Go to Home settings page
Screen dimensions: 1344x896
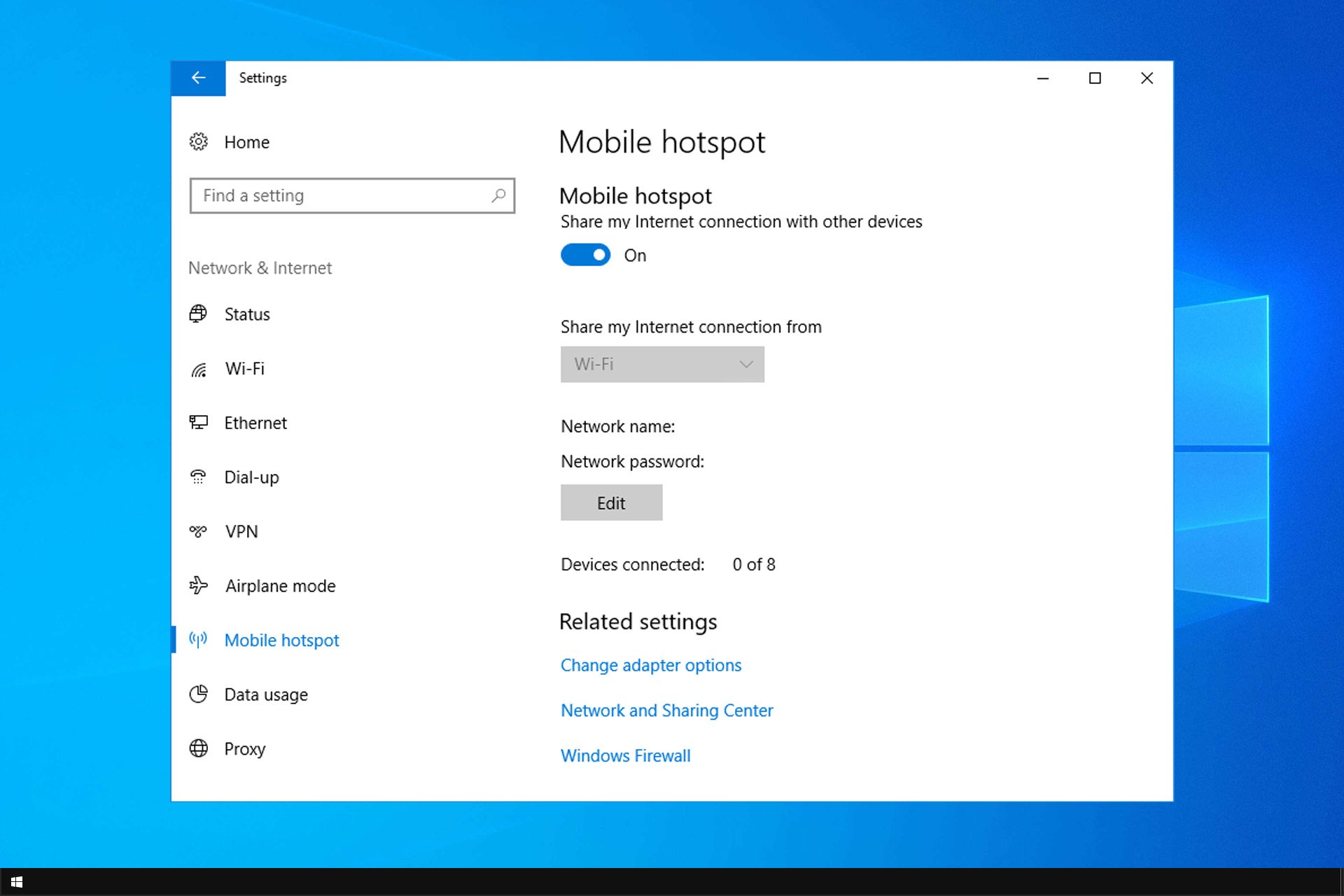click(x=246, y=142)
